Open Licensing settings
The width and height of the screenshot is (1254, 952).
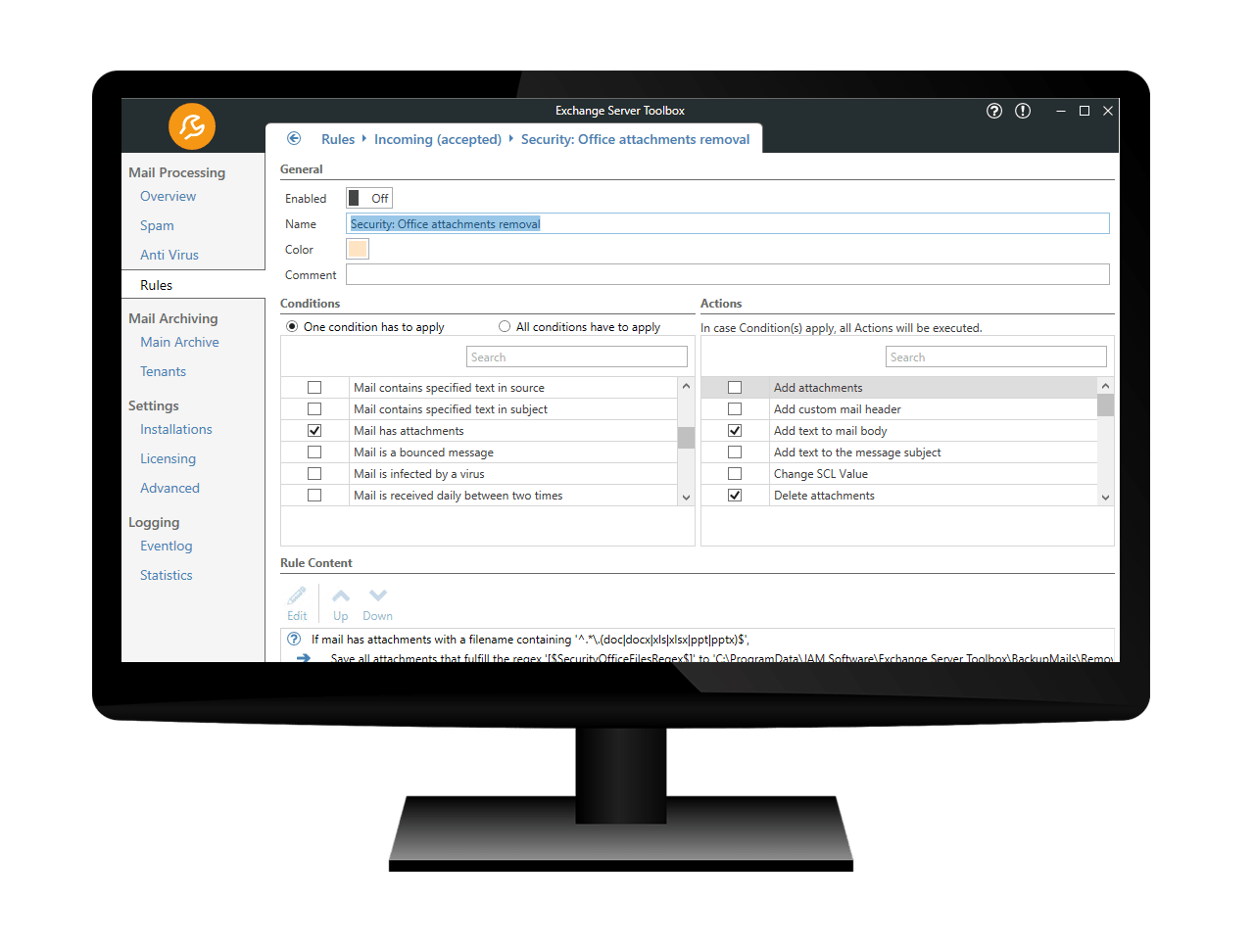point(168,458)
